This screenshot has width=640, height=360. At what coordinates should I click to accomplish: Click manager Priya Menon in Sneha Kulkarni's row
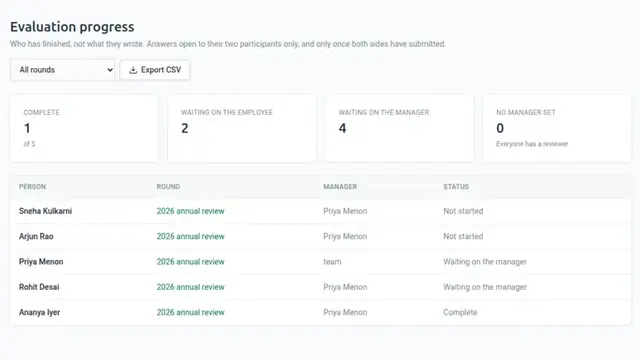(x=345, y=211)
